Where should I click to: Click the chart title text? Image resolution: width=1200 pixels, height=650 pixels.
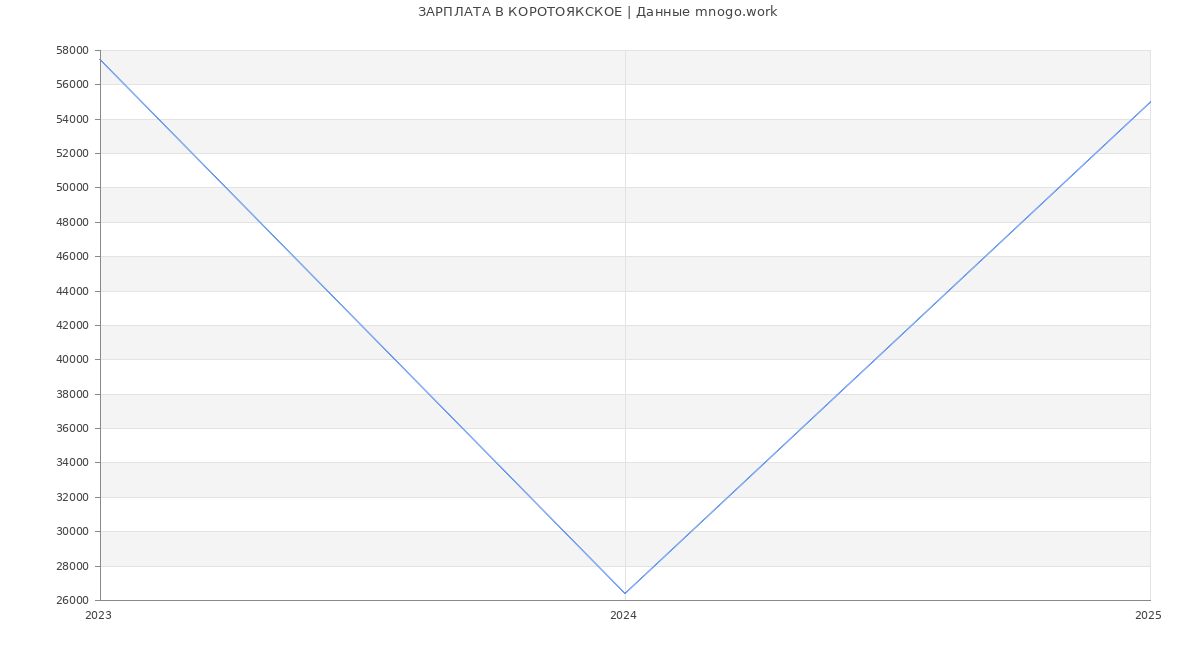point(597,12)
